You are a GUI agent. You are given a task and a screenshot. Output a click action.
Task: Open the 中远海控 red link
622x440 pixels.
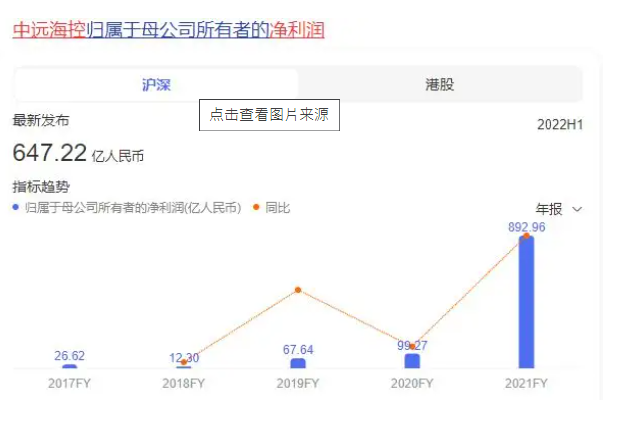(49, 30)
